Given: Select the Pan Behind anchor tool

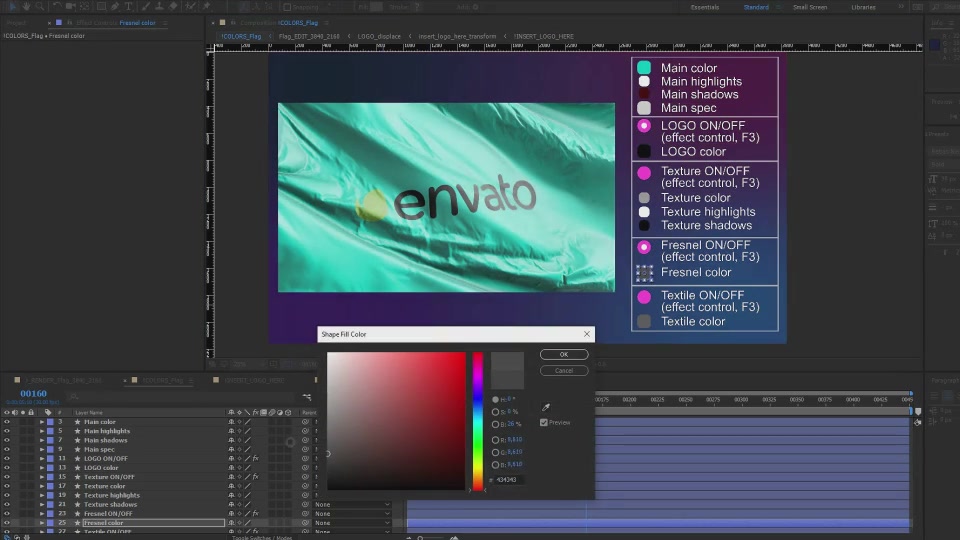Looking at the screenshot, I should (84, 6).
